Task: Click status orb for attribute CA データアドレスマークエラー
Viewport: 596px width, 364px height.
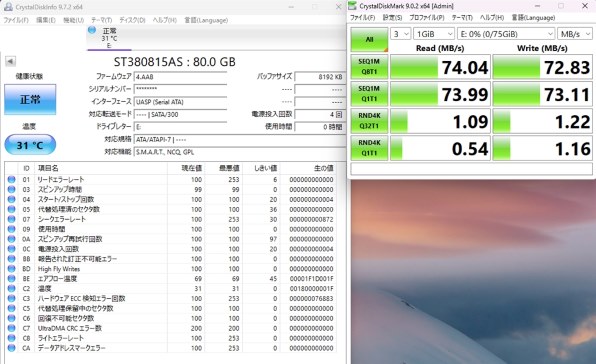Action: pyautogui.click(x=11, y=348)
